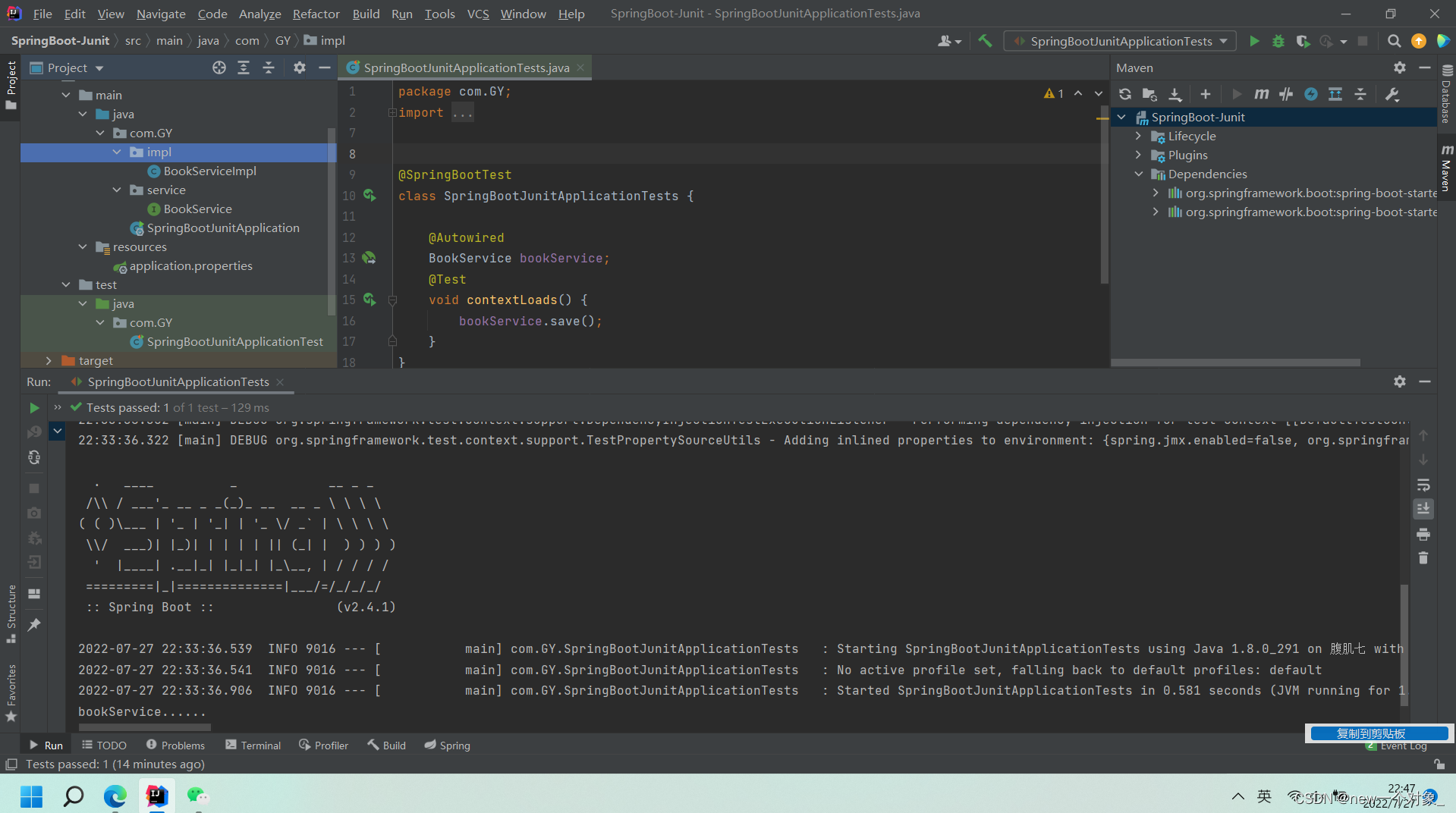
Task: Collapse the resources folder node
Action: tap(83, 246)
